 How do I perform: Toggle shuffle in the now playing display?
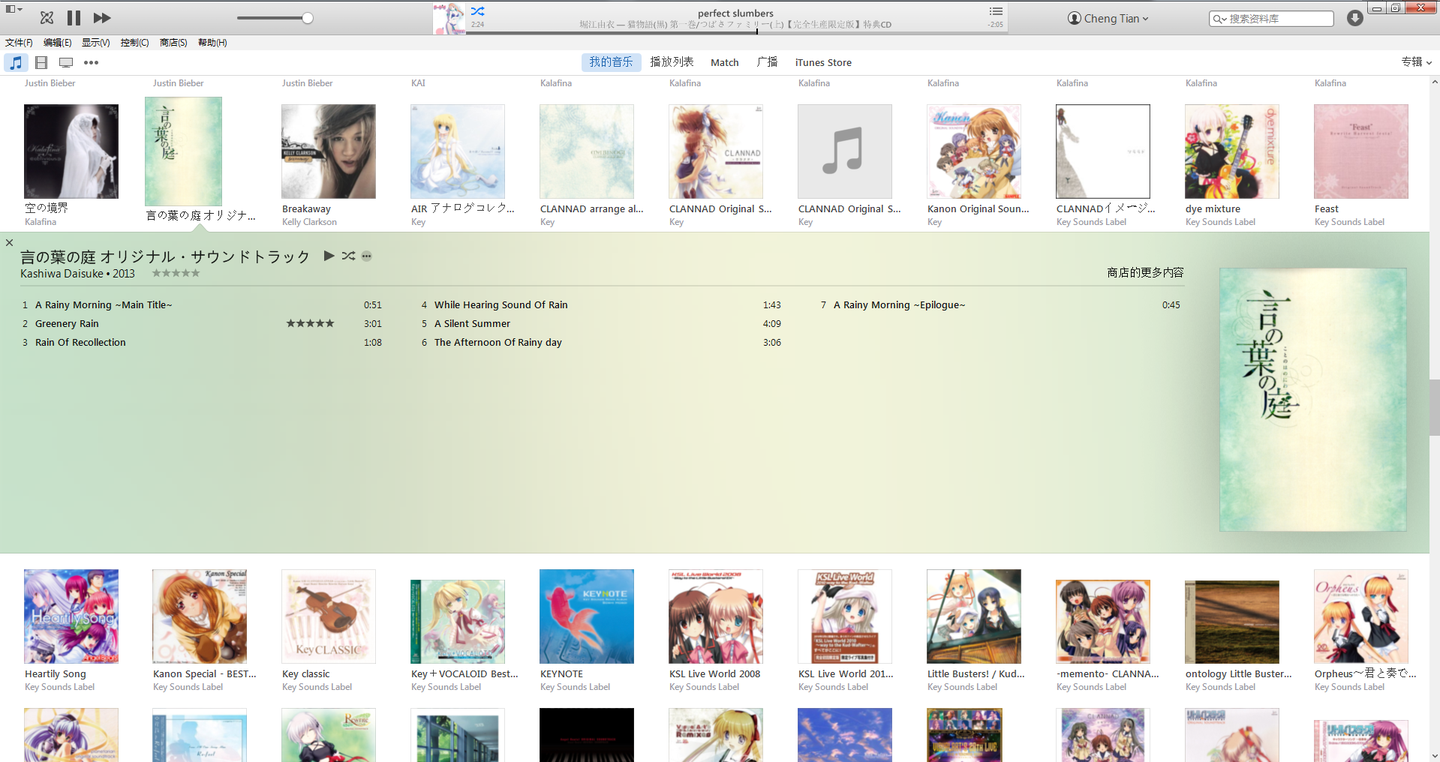tap(478, 12)
